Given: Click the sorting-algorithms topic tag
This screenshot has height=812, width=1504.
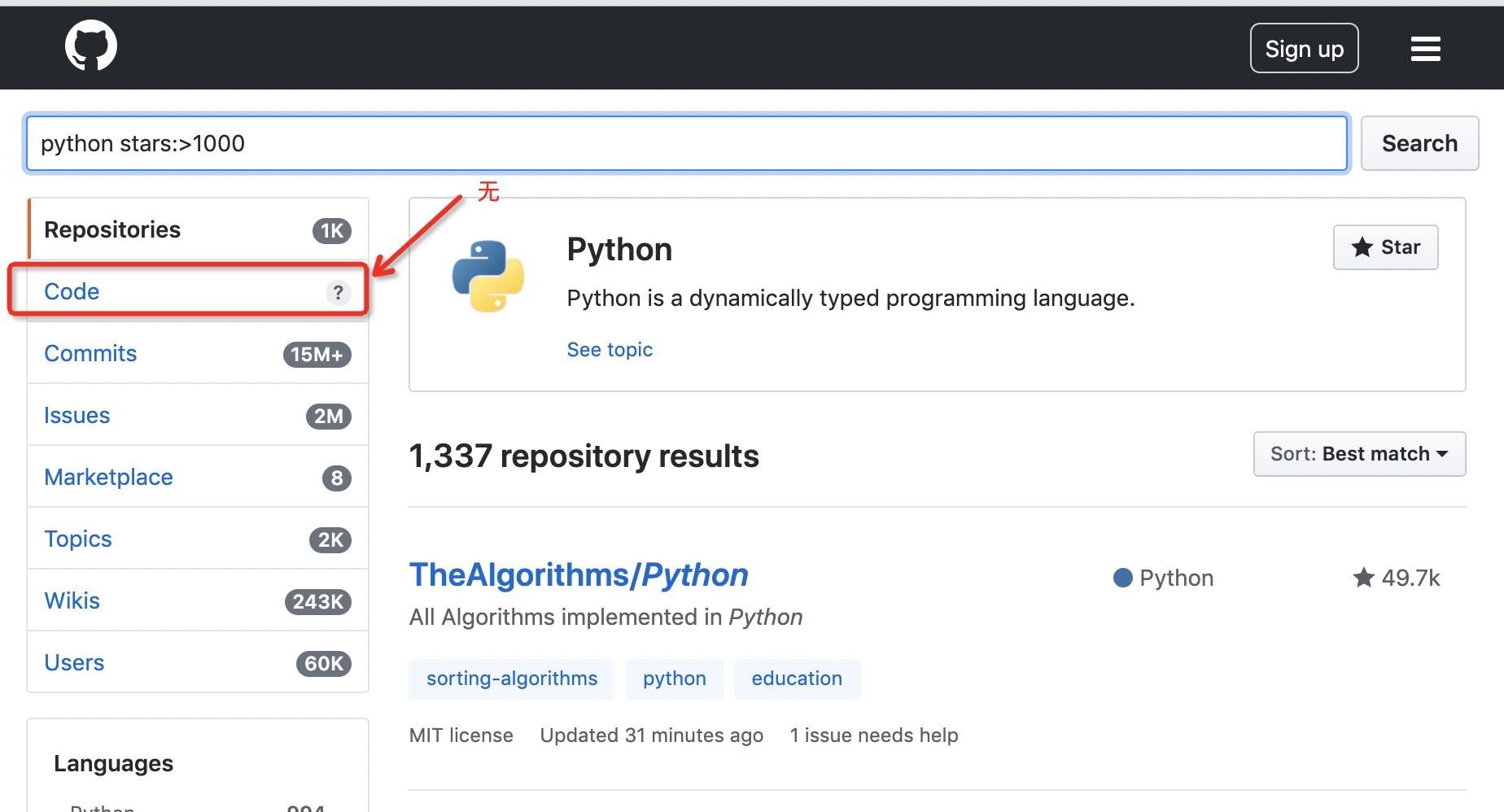Looking at the screenshot, I should tap(511, 679).
